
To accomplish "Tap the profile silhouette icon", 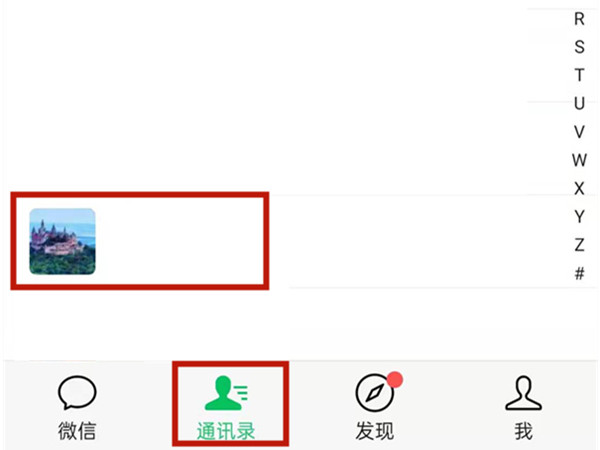I will click(x=523, y=393).
